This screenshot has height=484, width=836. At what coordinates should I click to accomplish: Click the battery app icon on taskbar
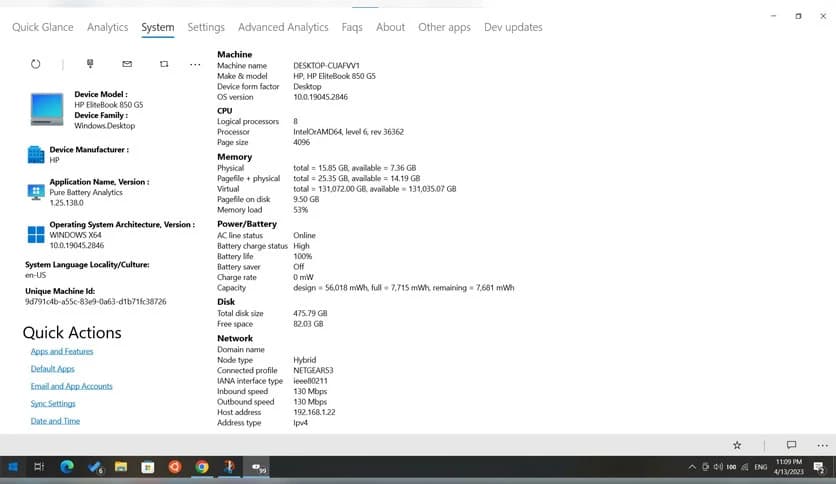[259, 468]
